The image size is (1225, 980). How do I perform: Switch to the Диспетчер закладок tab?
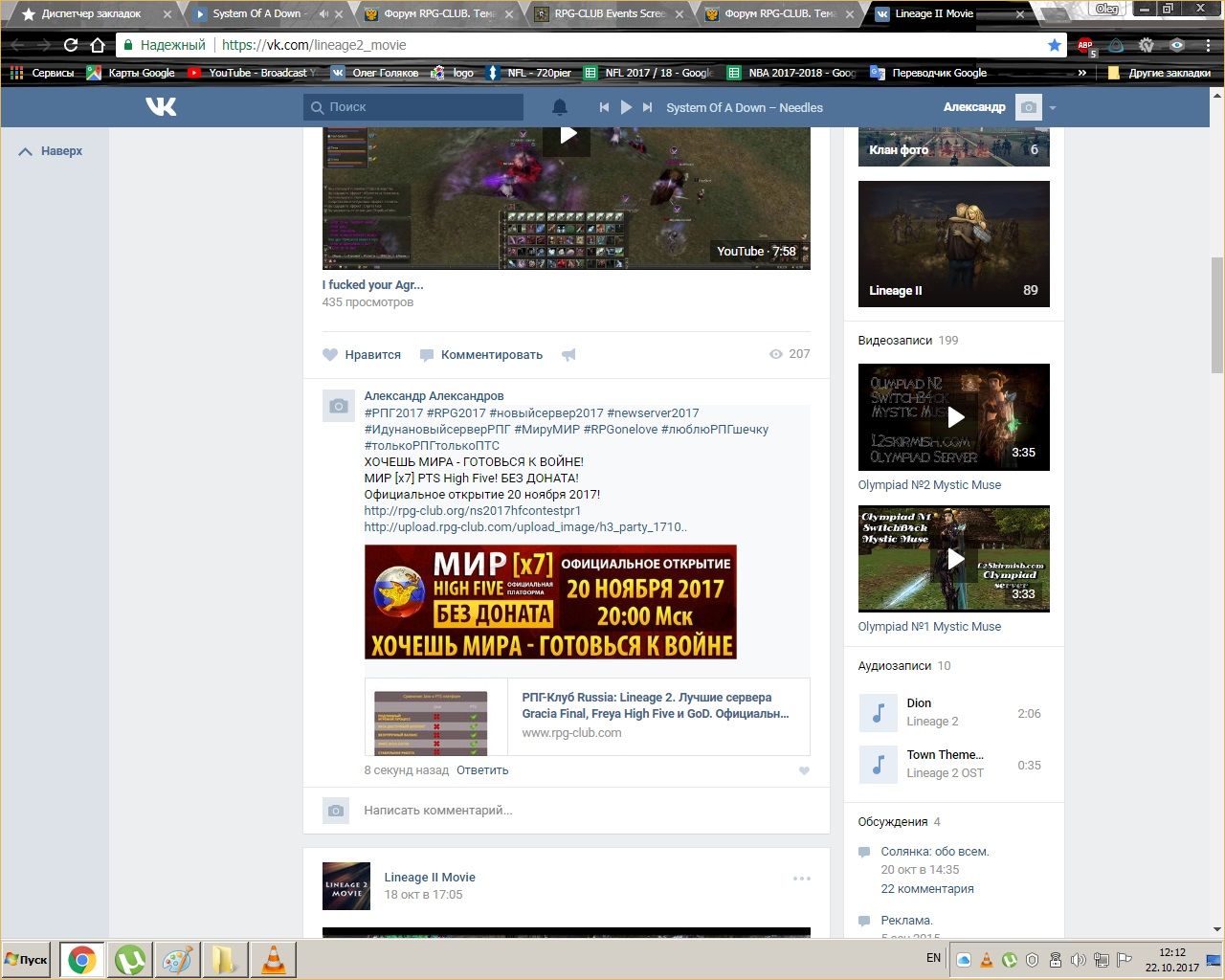point(92,13)
